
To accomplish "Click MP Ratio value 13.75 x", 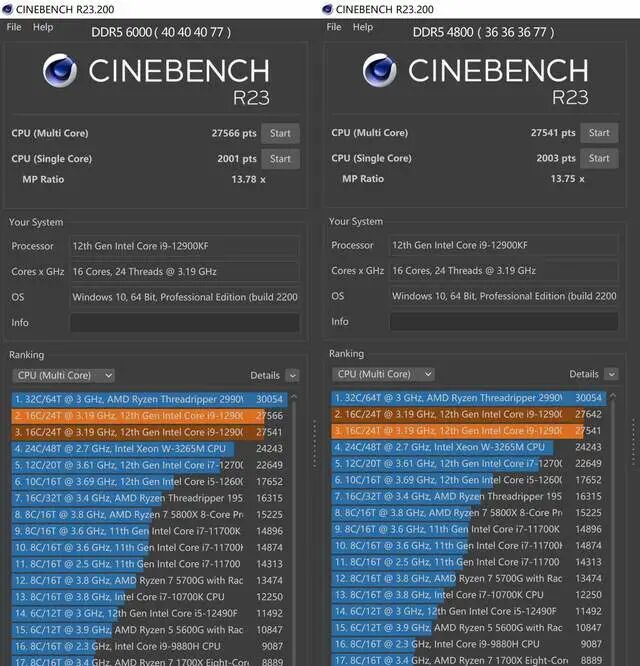I will pyautogui.click(x=567, y=179).
